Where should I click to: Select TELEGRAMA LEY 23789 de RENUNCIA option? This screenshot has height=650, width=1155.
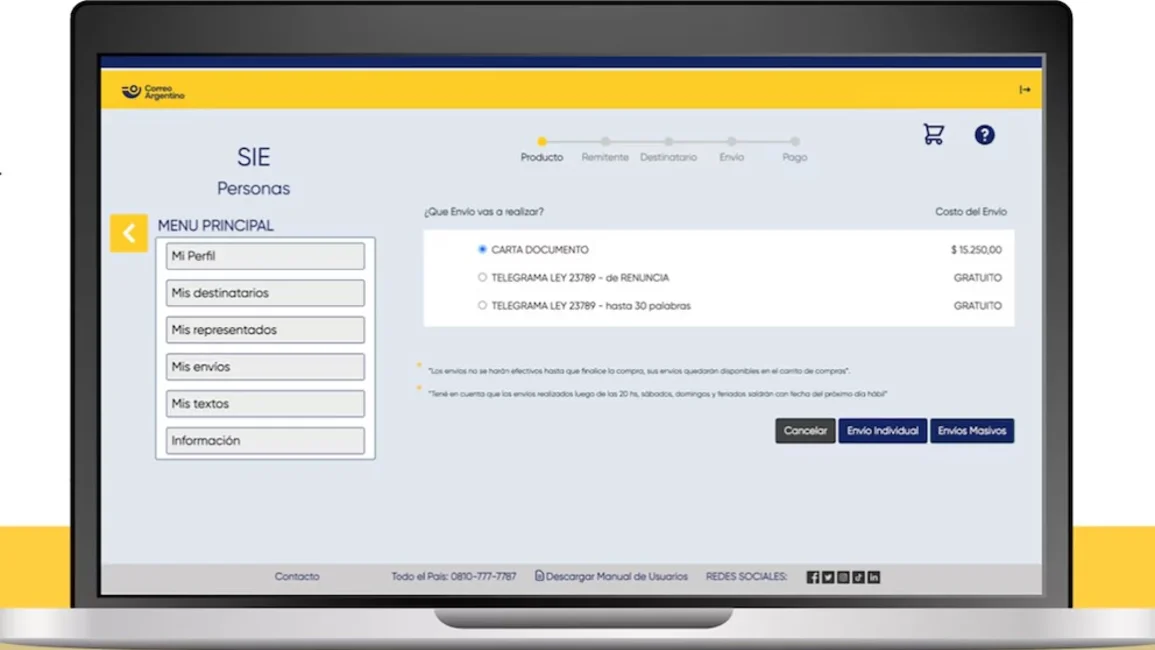point(482,278)
